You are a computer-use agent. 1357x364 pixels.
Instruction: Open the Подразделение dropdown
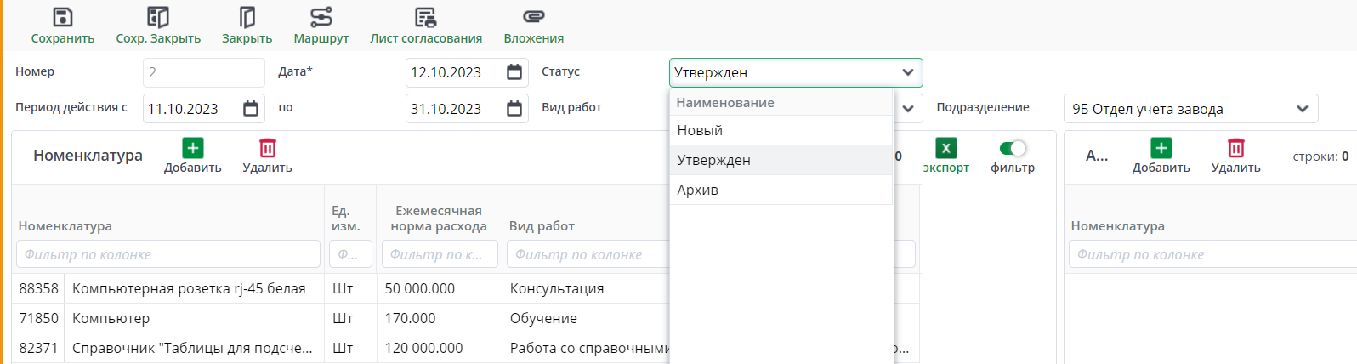[1302, 108]
